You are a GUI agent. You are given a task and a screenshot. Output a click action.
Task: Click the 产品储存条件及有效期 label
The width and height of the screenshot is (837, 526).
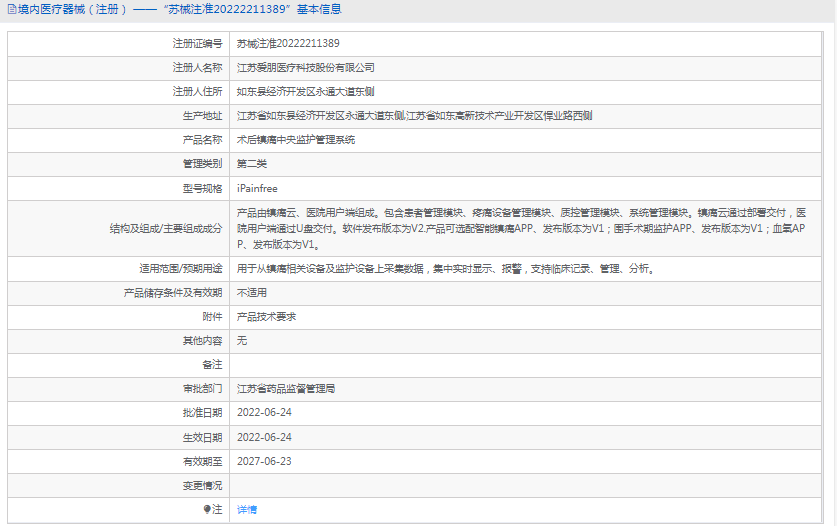173,293
